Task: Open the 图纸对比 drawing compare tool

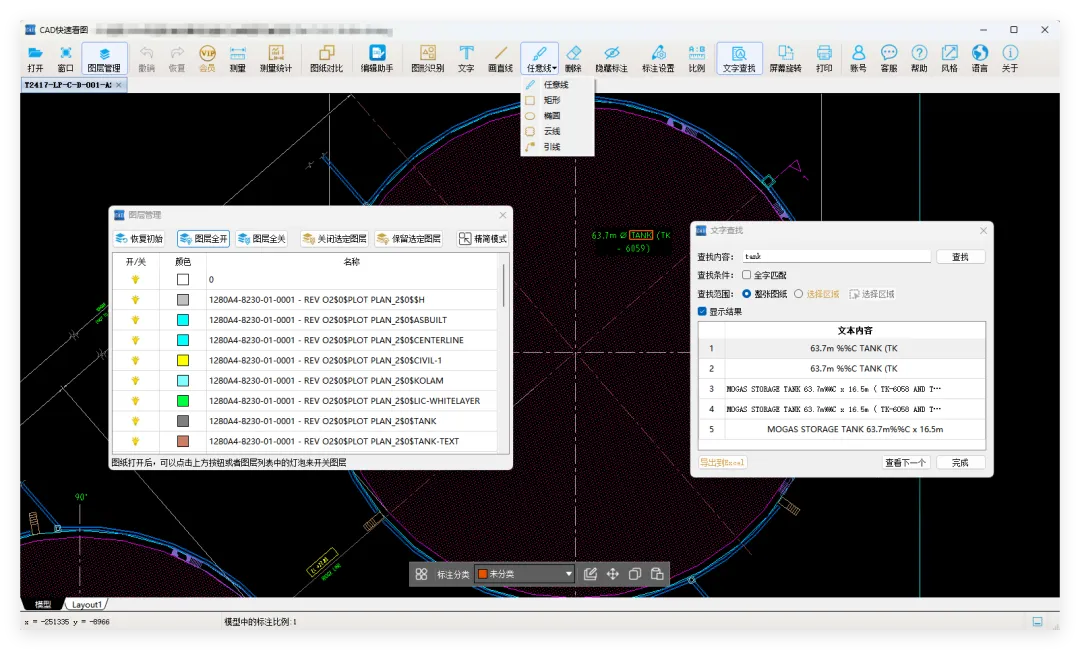Action: (x=326, y=59)
